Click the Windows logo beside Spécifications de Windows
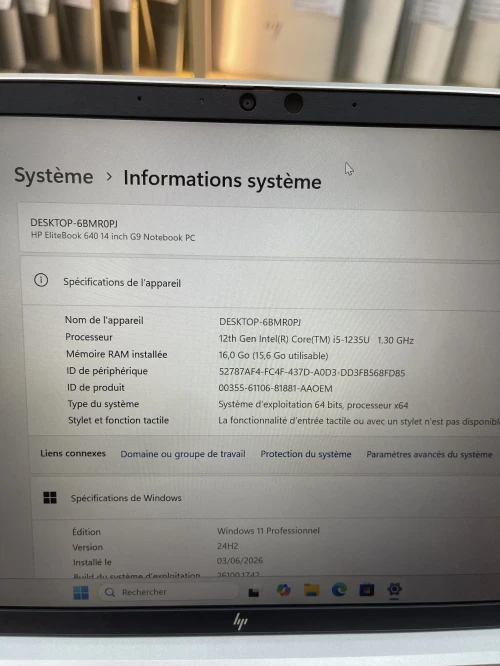Image resolution: width=500 pixels, height=666 pixels. (50, 497)
